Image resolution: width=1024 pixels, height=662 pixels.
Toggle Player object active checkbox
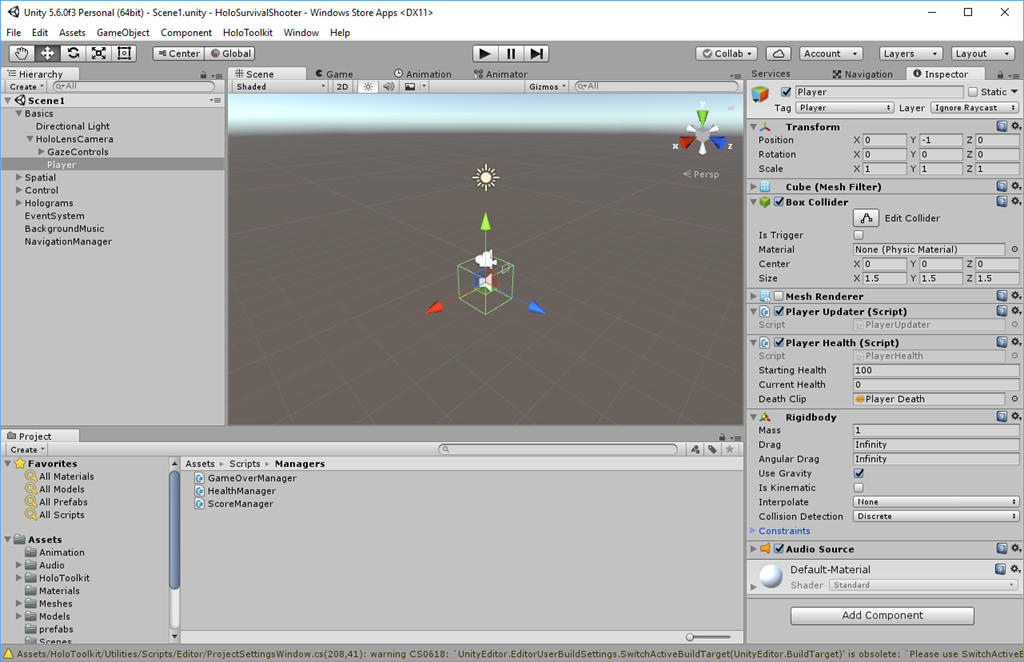[786, 92]
